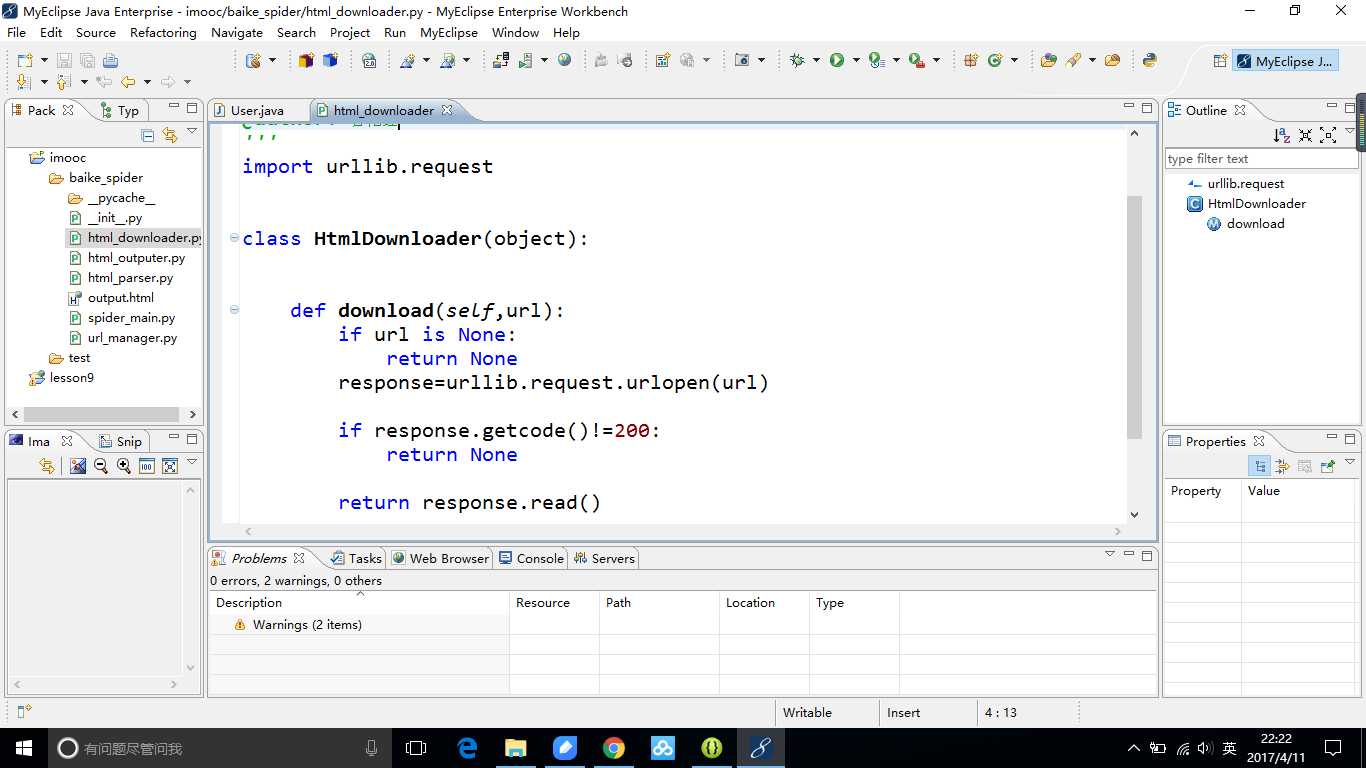Click the Sort icon in Outline view
Screen dimensions: 1366x768
coord(1282,135)
